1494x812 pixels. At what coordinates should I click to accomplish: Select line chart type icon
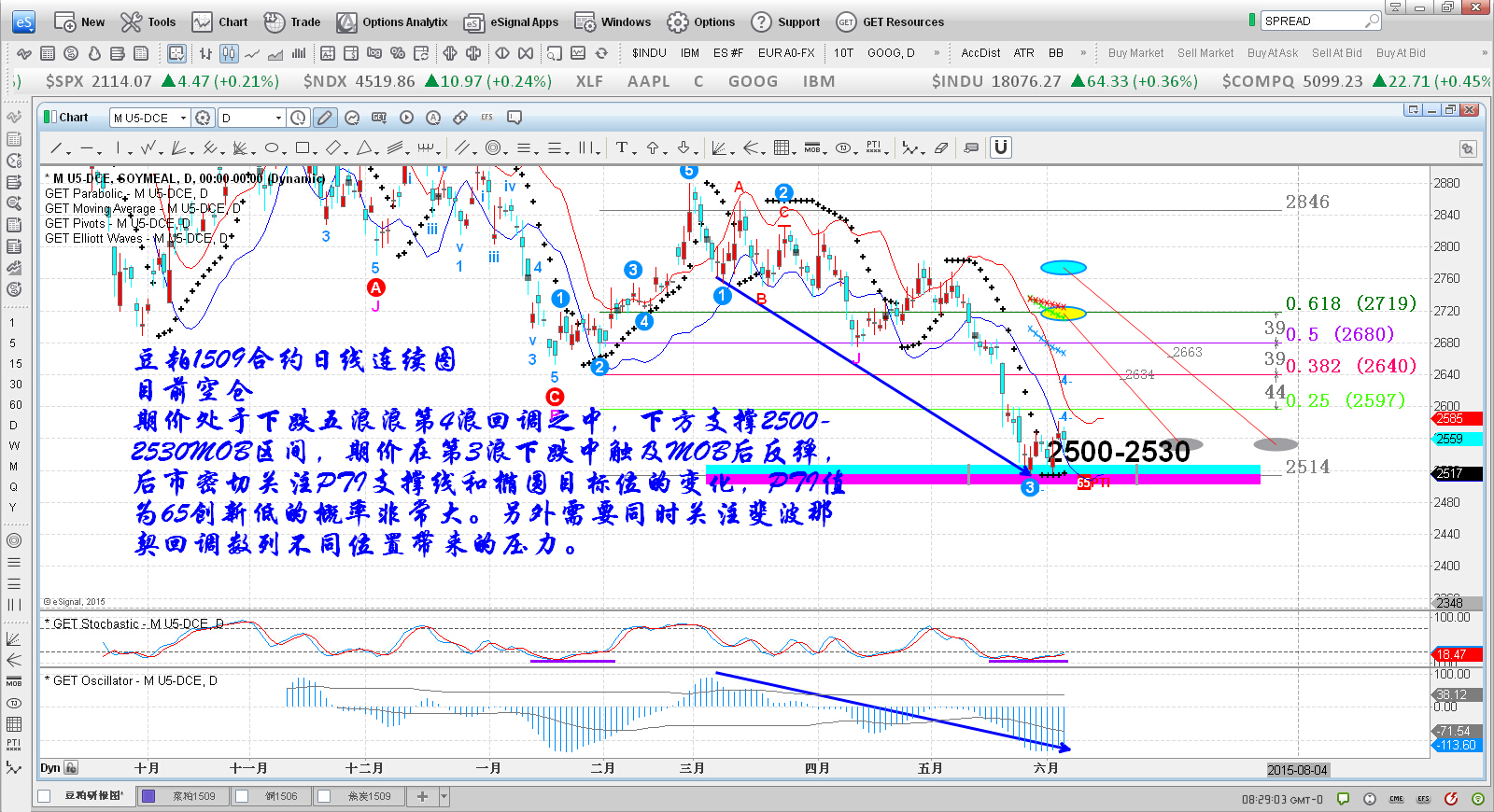(252, 53)
